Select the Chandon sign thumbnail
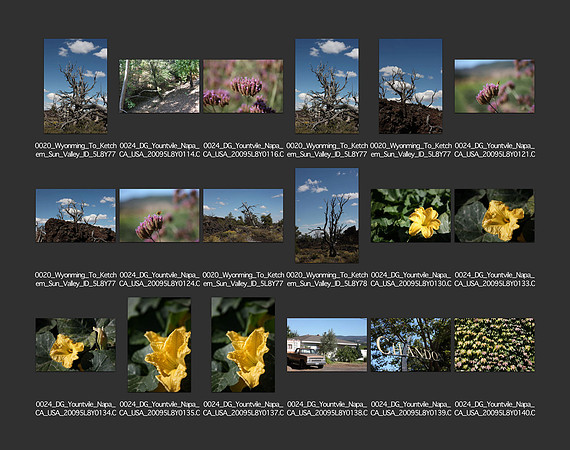This screenshot has height=450, width=570. tap(410, 345)
